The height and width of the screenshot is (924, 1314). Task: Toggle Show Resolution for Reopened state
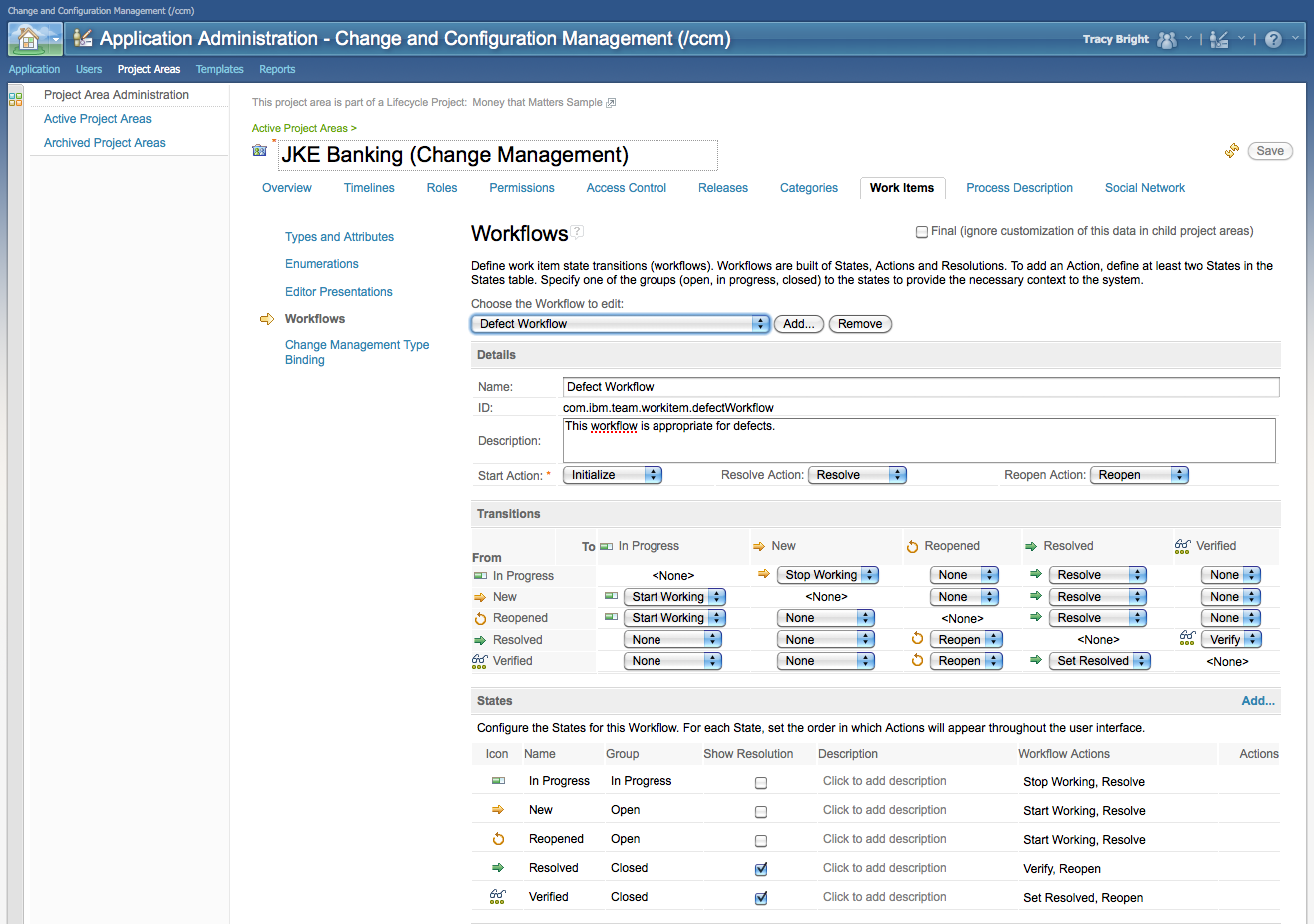pyautogui.click(x=761, y=841)
